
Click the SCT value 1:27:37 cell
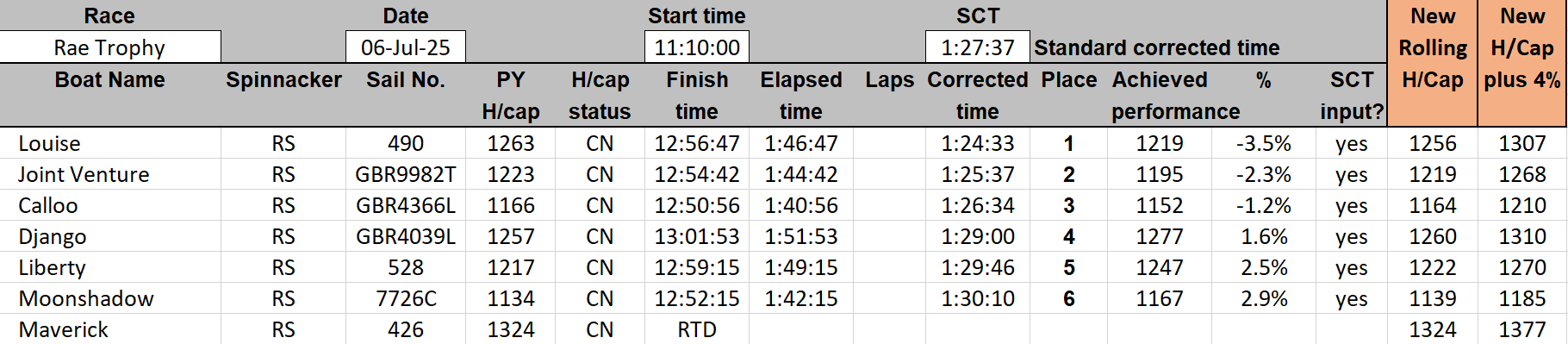click(x=978, y=47)
